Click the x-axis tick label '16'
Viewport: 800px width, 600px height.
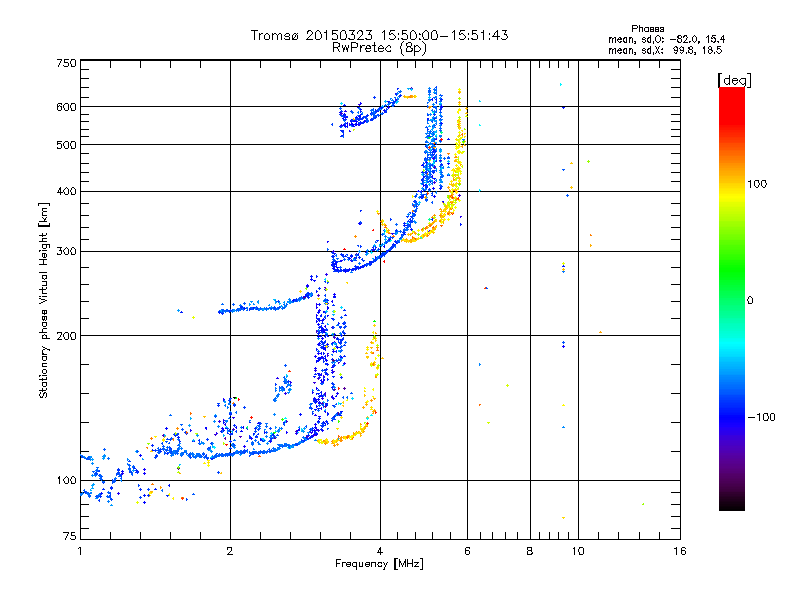point(680,551)
